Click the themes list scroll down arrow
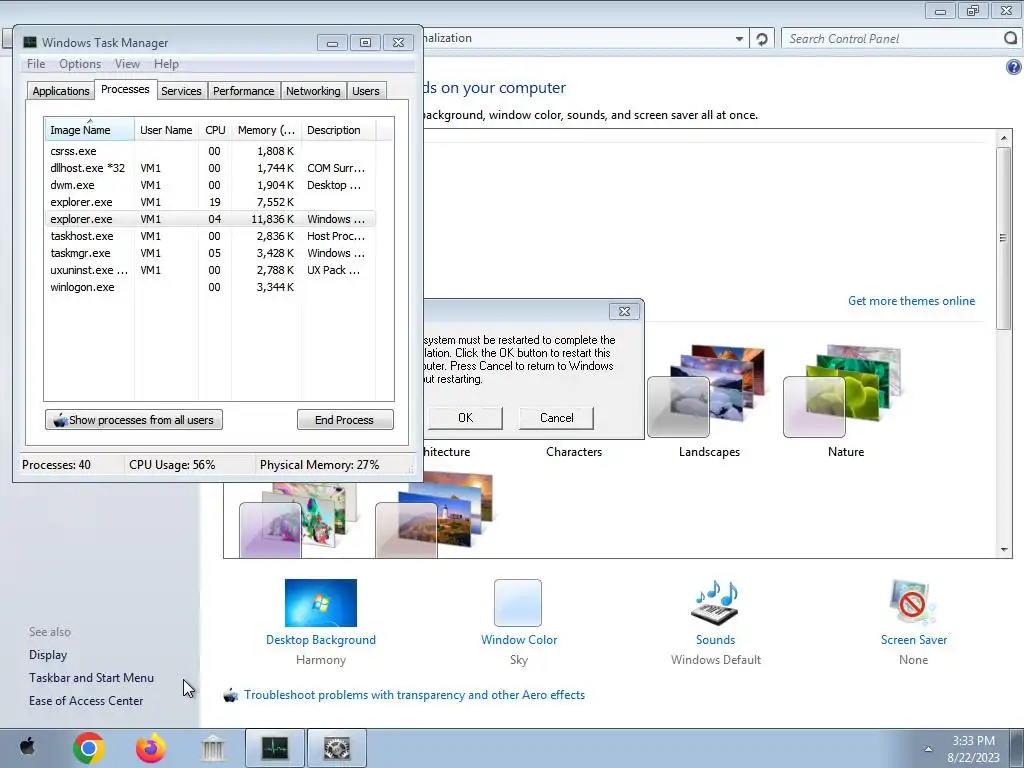This screenshot has width=1024, height=768. tap(1004, 550)
